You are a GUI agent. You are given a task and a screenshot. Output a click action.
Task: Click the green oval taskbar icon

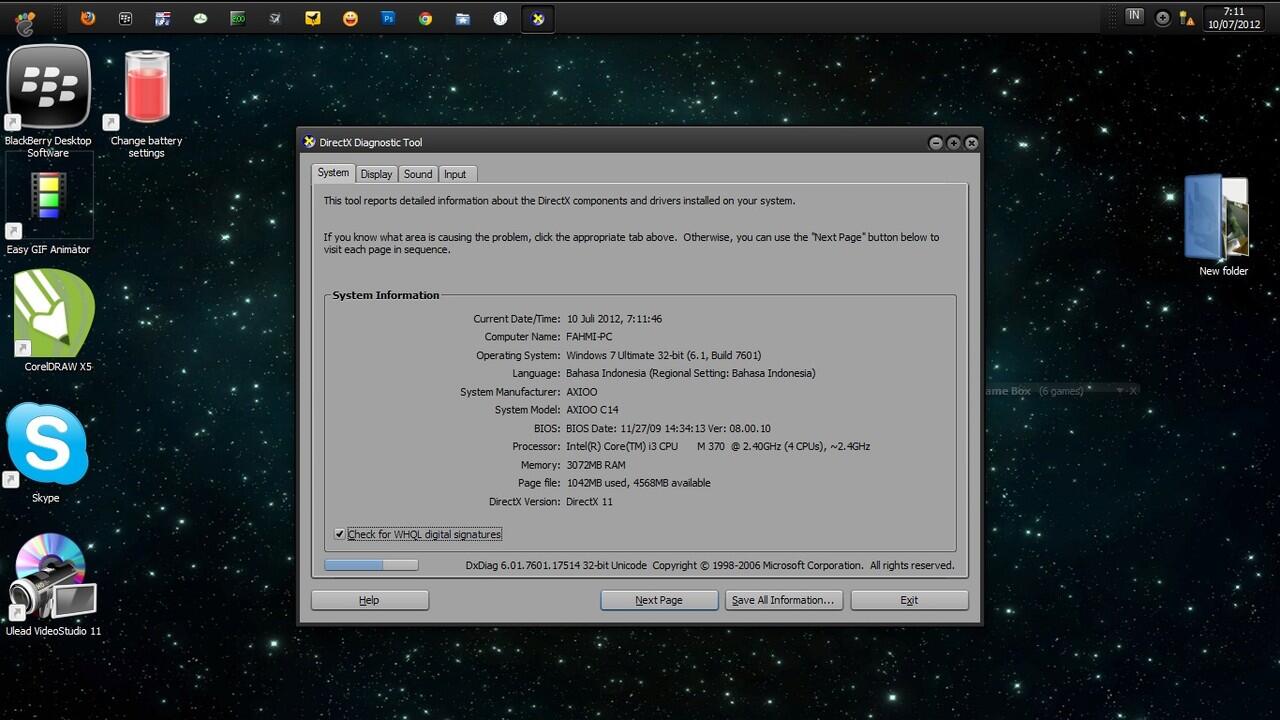200,18
